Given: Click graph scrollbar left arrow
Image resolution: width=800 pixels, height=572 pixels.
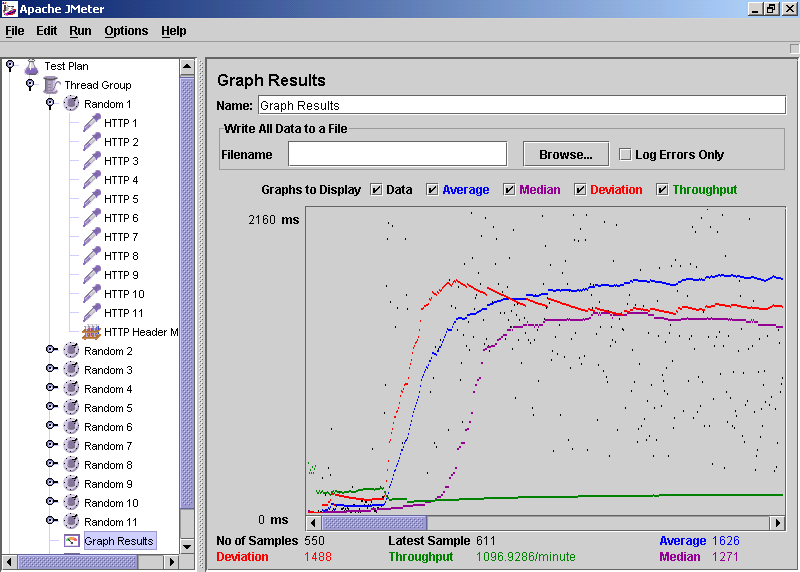Looking at the screenshot, I should 313,523.
